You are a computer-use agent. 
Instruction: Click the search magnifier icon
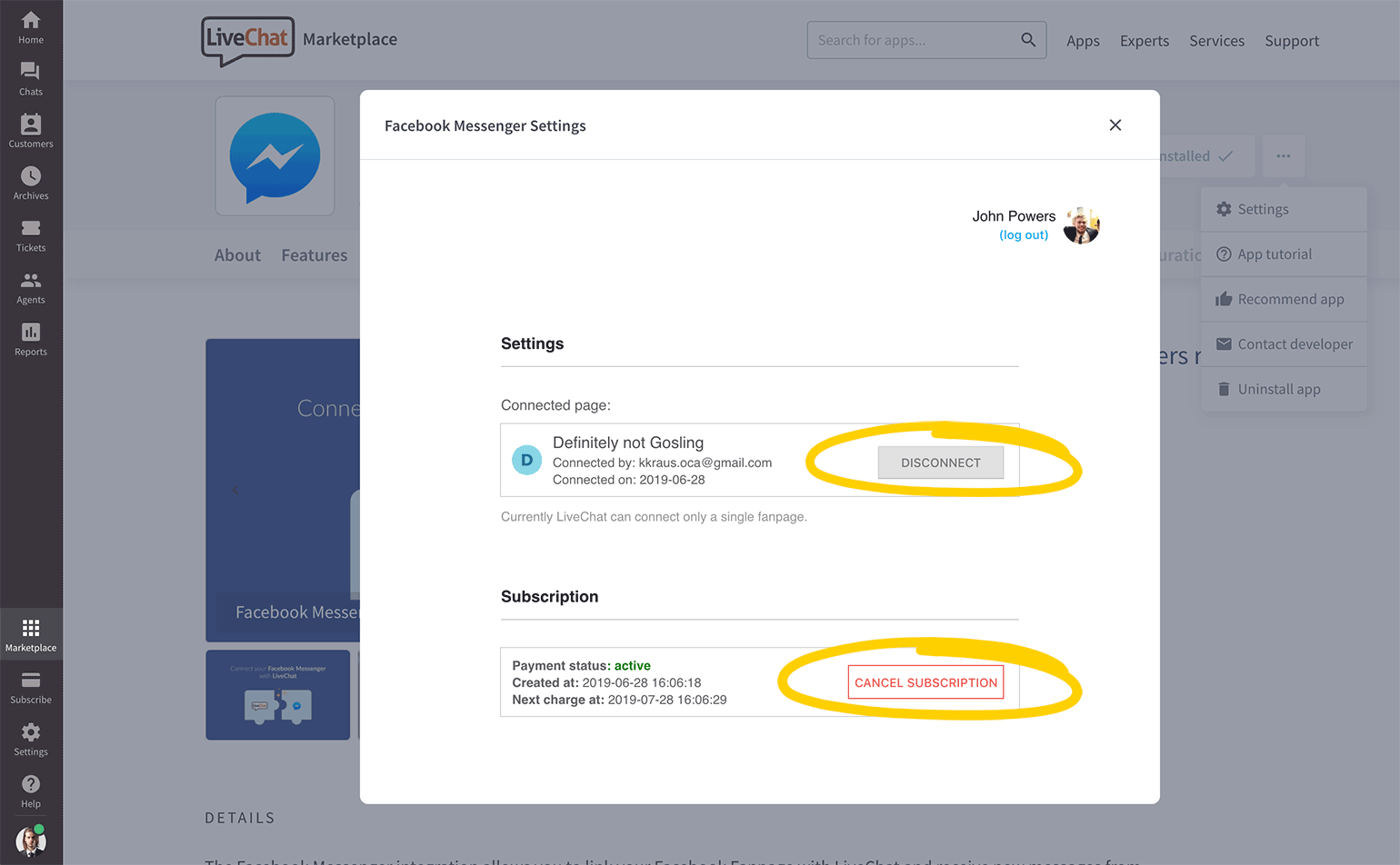point(1028,40)
